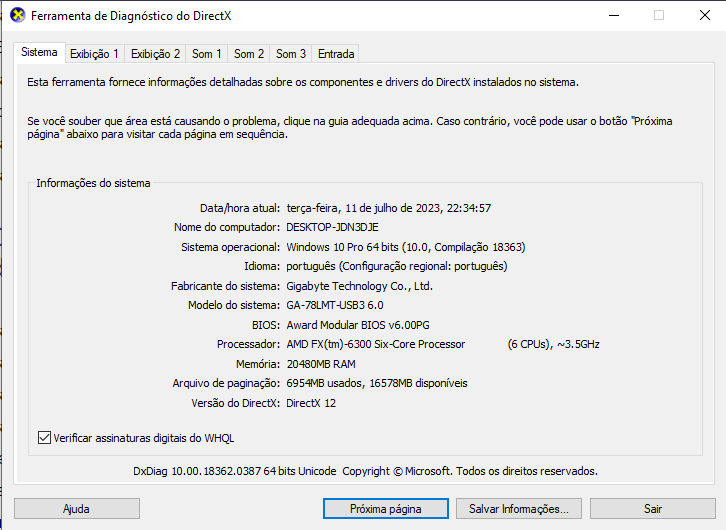Click the Gigabyte Technology Co., Ltd. value
Screen dimensions: 726x530
(x=359, y=286)
